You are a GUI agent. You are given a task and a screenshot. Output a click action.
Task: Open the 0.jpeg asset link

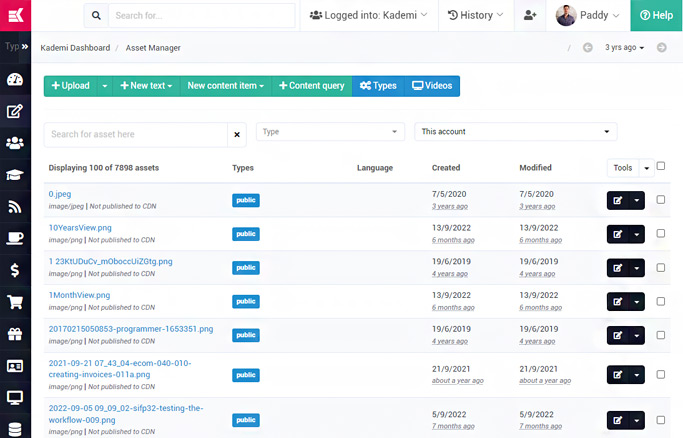point(60,194)
